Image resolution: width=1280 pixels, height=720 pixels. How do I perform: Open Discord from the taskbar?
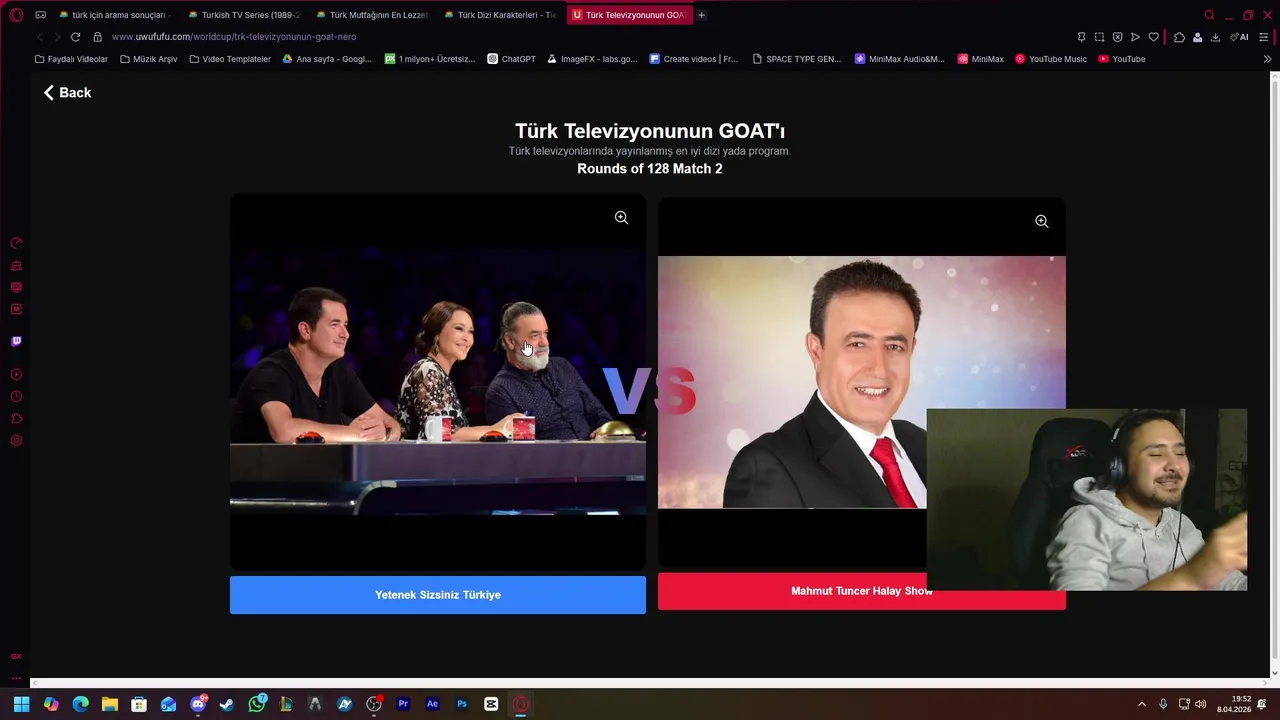tap(198, 704)
